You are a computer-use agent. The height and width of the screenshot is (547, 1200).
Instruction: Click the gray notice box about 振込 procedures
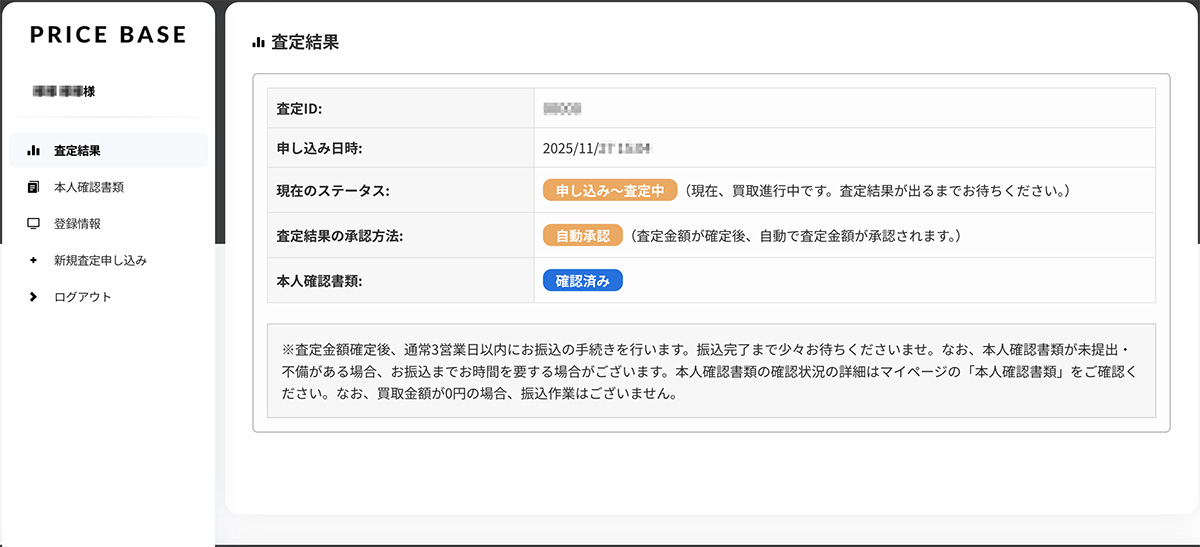711,370
